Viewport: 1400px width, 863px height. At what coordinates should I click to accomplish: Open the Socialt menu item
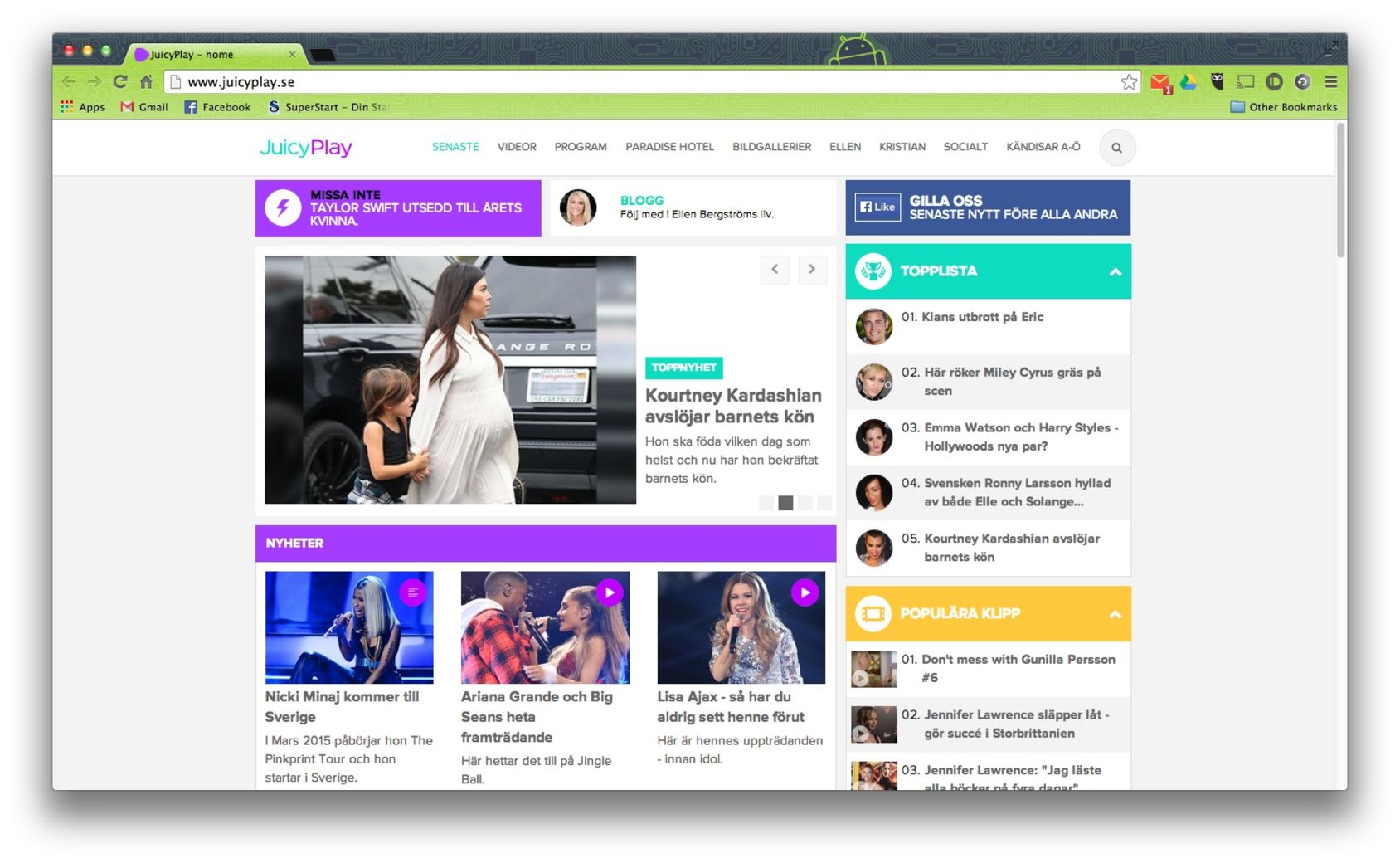pyautogui.click(x=965, y=147)
